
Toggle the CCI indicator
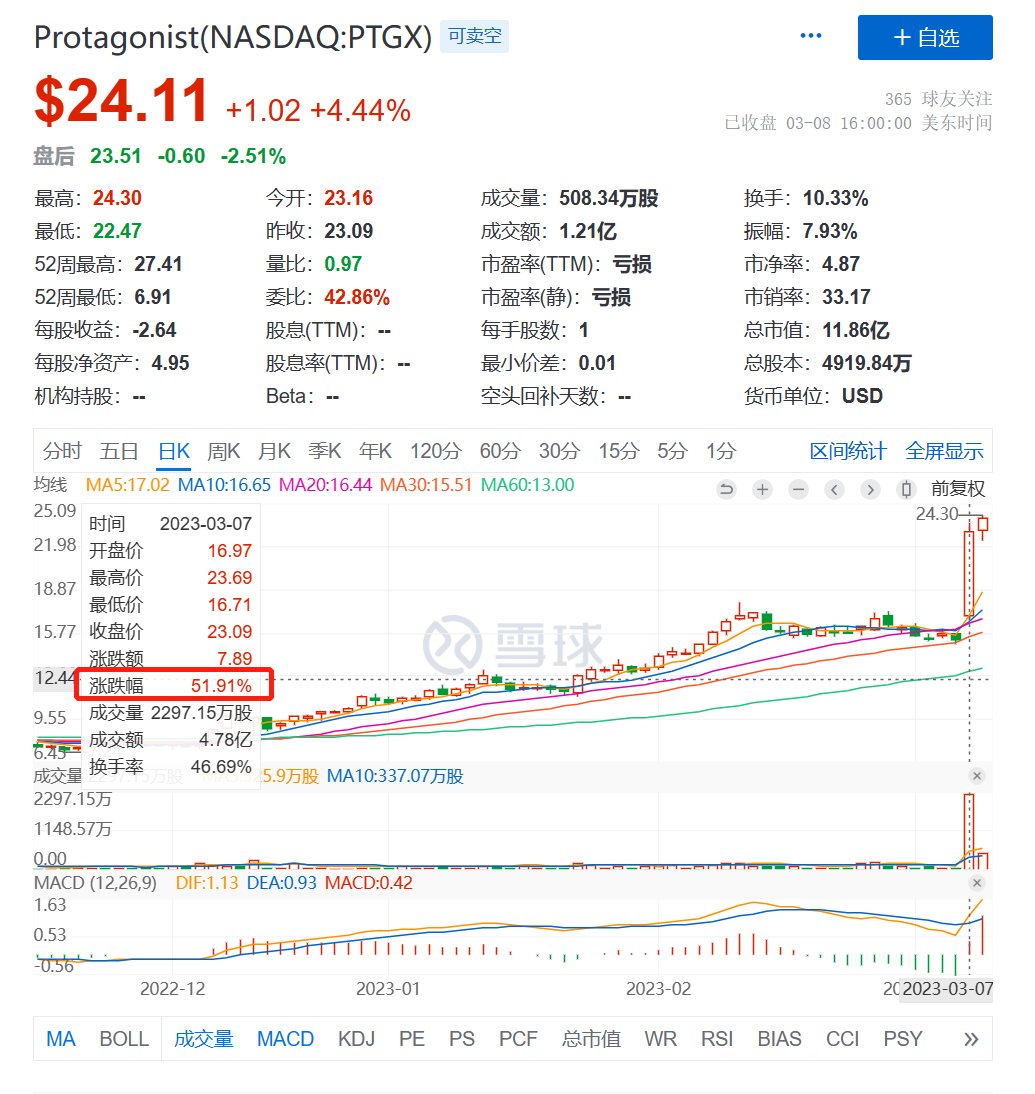point(842,1039)
